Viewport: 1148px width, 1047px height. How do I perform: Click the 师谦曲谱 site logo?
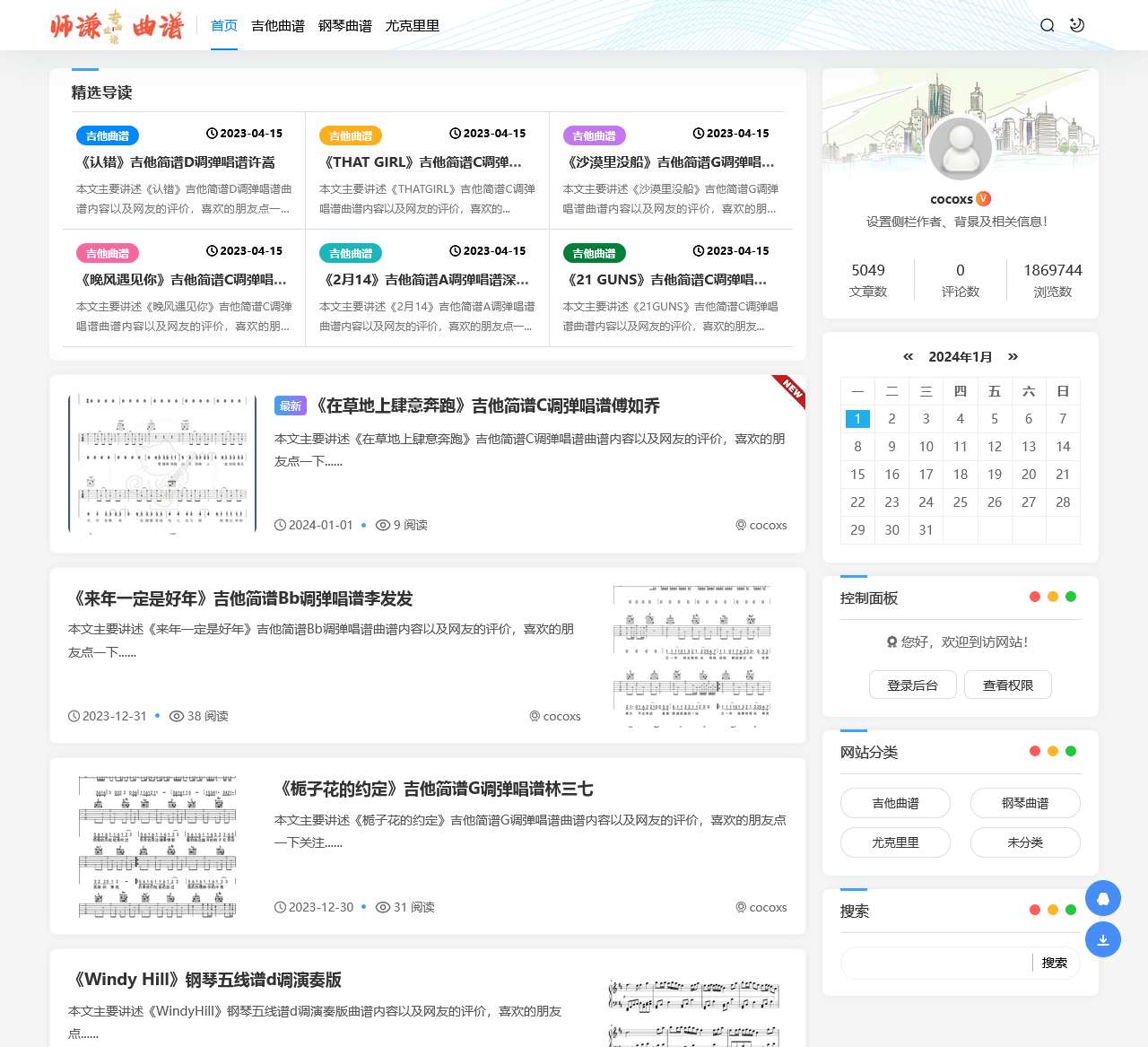pos(117,26)
